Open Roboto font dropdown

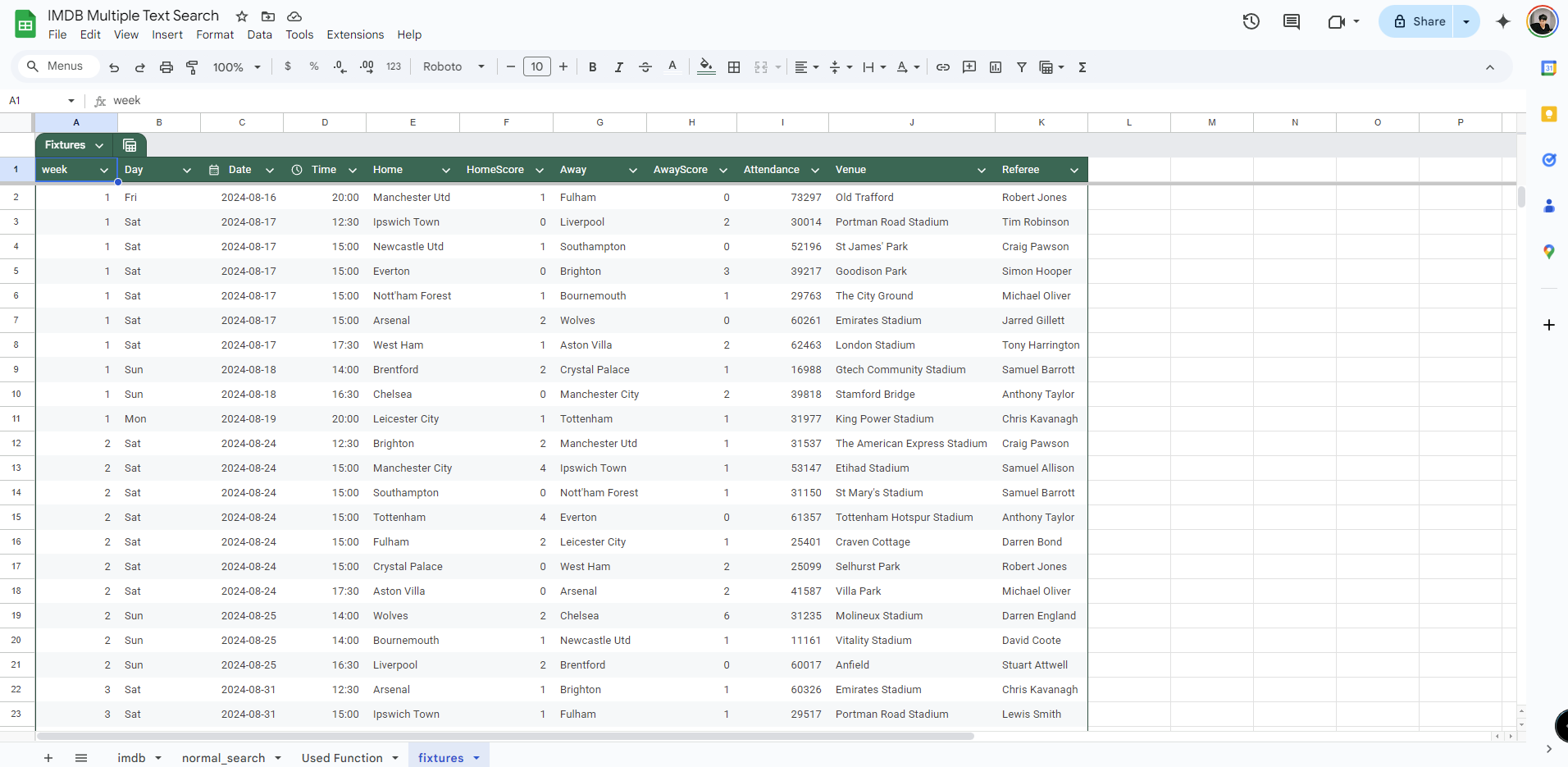[x=454, y=66]
